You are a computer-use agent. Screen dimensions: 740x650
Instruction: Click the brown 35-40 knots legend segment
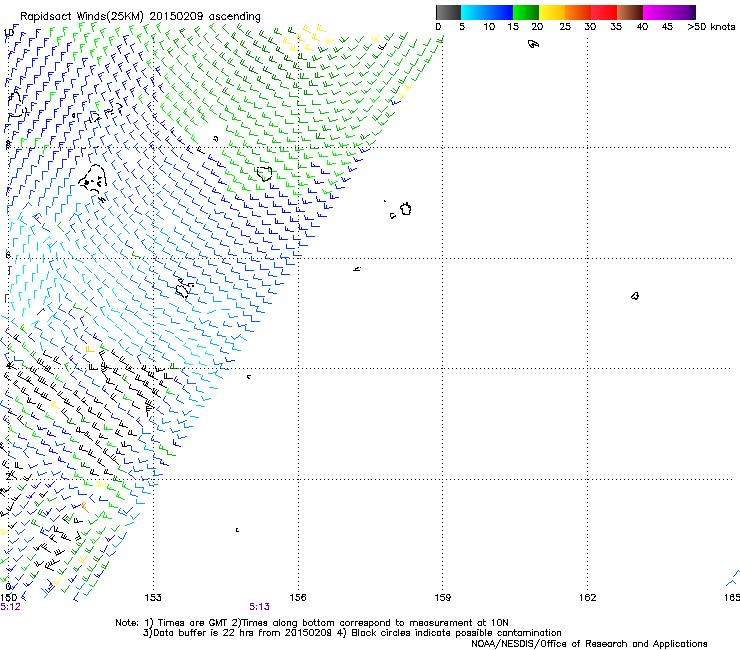click(630, 12)
